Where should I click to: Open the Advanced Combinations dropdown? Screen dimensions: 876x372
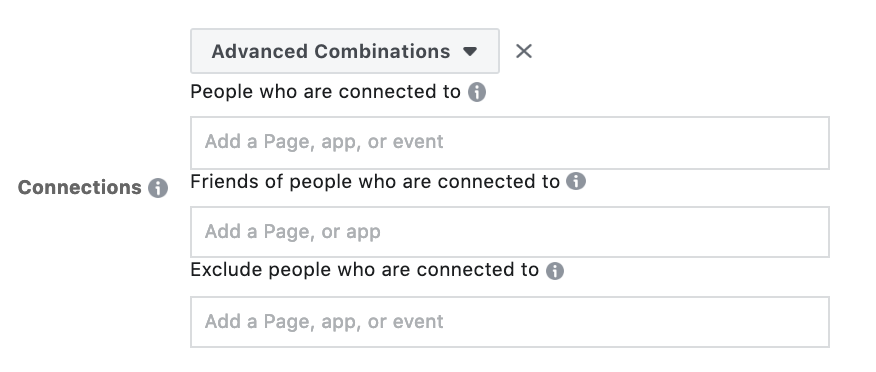click(x=345, y=51)
